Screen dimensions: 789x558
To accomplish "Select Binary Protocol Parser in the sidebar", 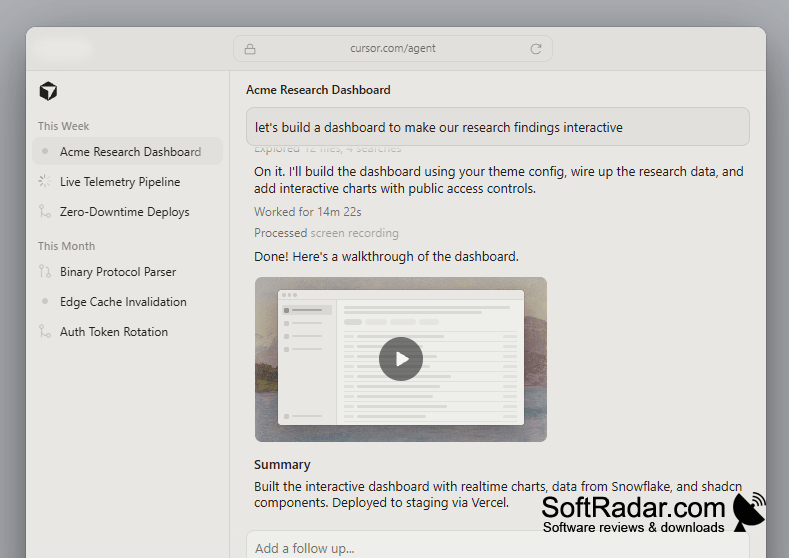I will [x=127, y=272].
